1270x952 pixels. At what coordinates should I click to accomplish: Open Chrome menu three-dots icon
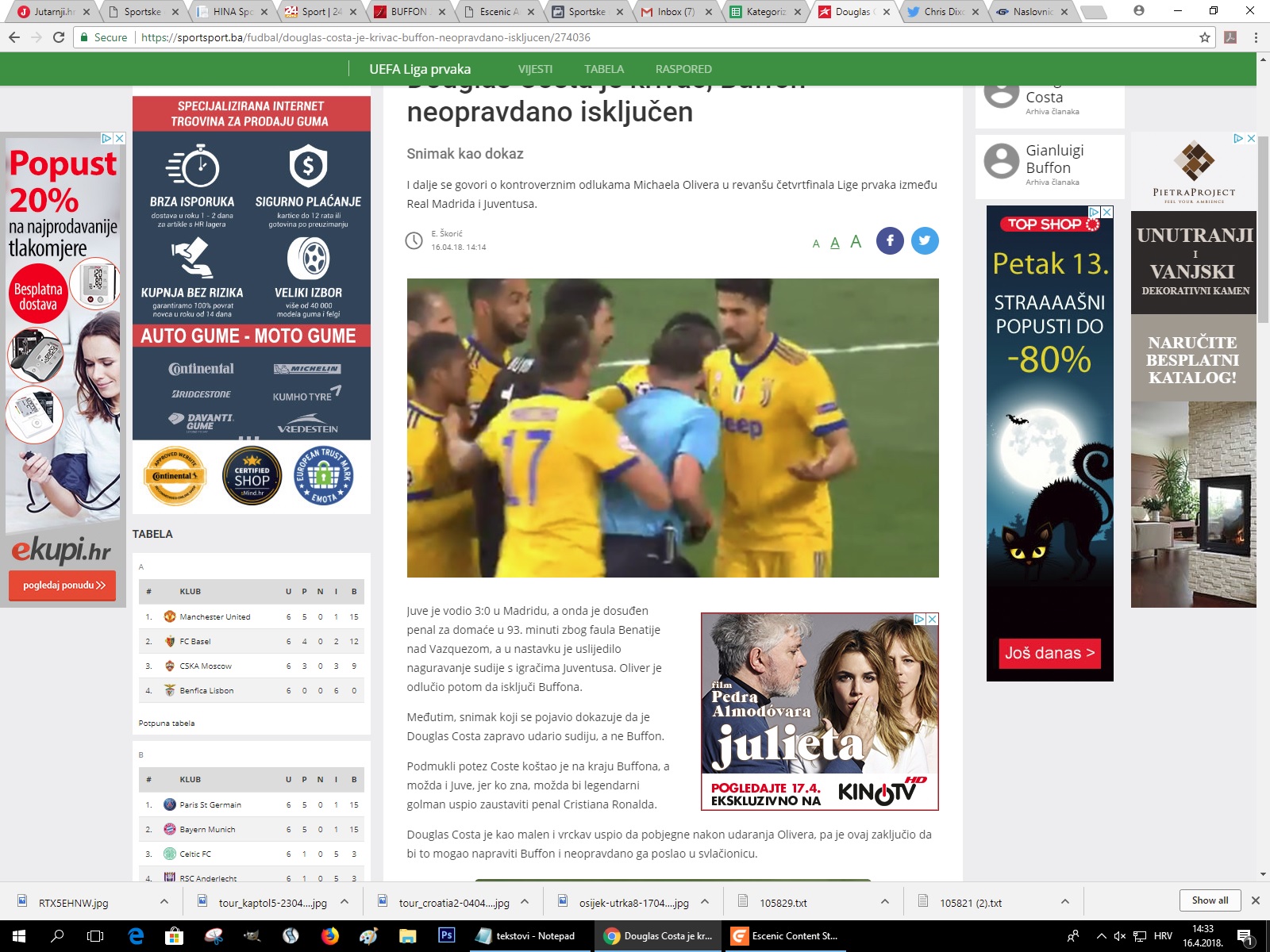coord(1256,37)
